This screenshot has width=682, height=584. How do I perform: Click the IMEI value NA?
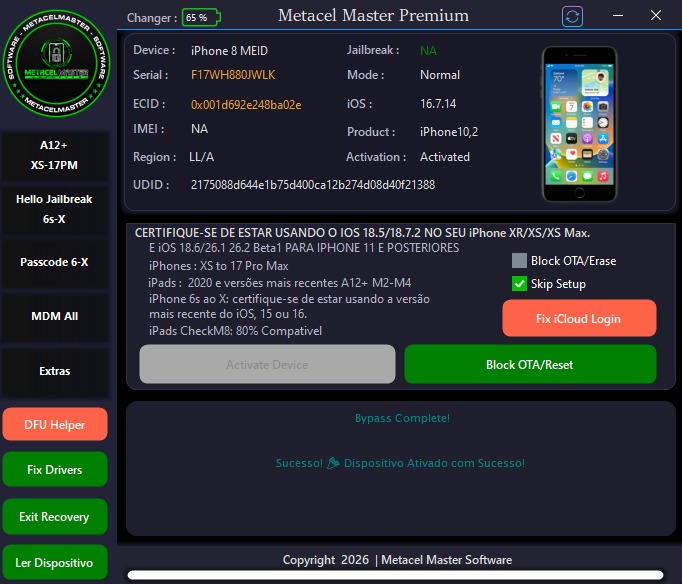click(199, 129)
